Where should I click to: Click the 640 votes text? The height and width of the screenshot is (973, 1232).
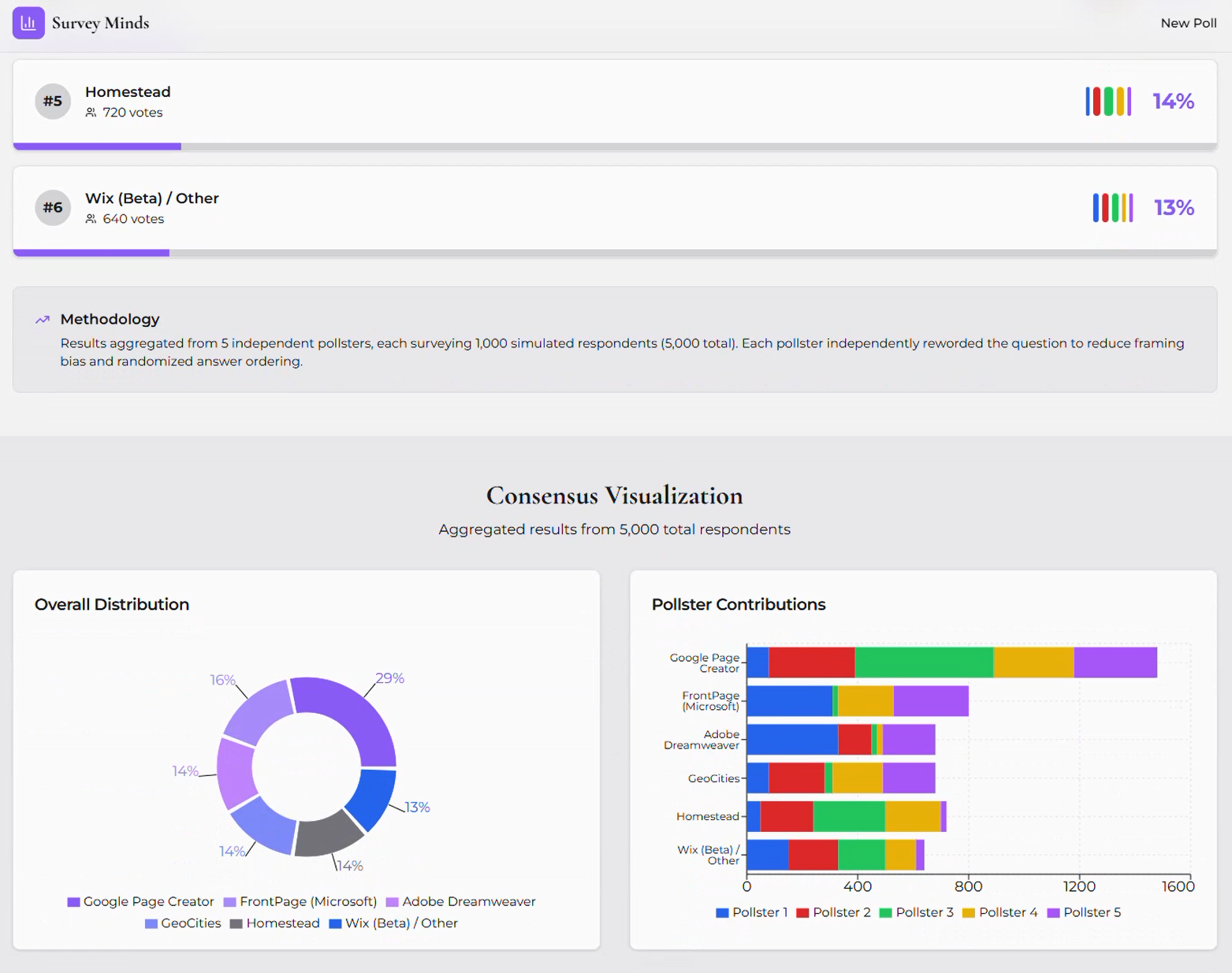click(x=133, y=219)
